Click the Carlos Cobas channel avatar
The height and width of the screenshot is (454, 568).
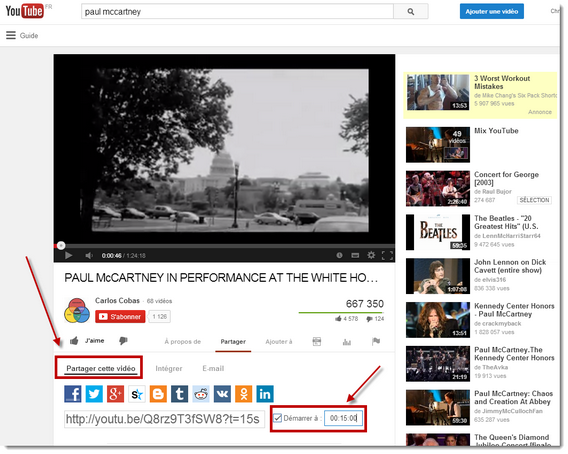pos(77,311)
